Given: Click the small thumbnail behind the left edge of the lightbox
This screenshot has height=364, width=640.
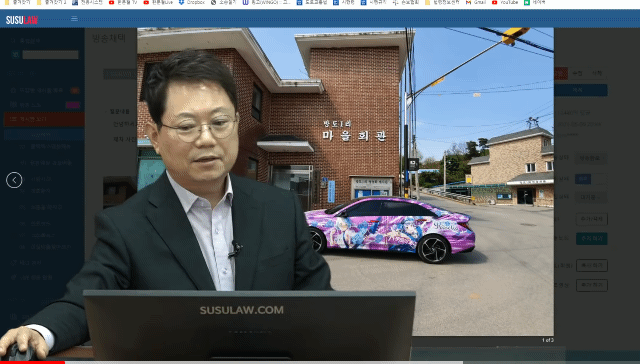Looking at the screenshot, I should point(119,192).
